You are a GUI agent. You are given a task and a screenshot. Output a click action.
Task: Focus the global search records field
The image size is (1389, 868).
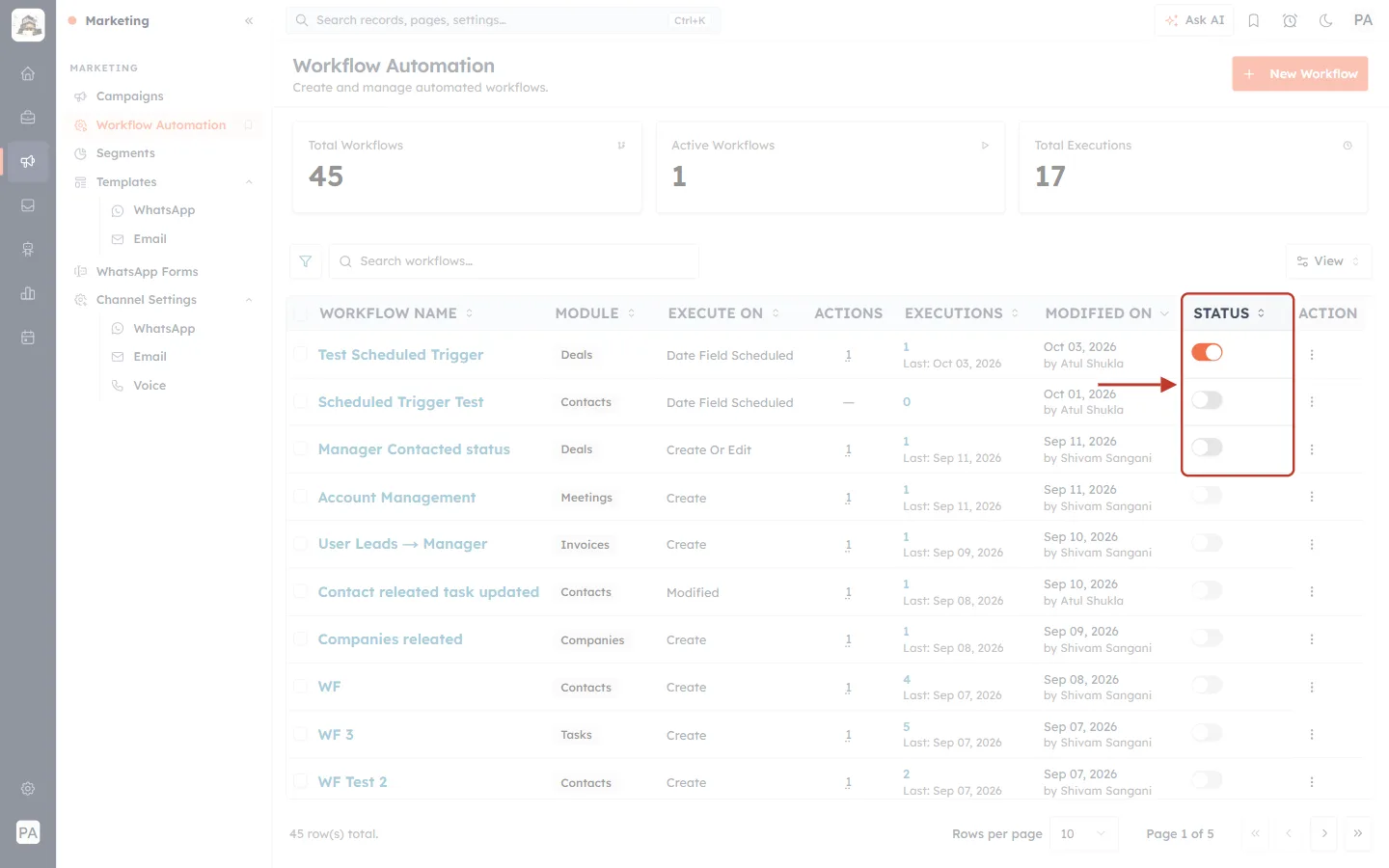click(x=503, y=20)
